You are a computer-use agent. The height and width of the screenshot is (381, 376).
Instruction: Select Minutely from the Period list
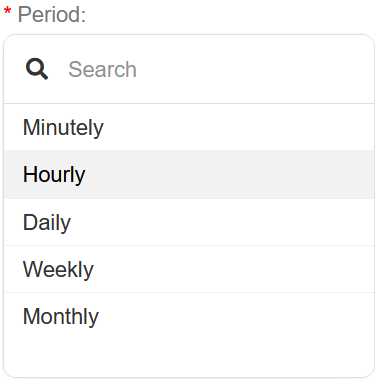[189, 127]
